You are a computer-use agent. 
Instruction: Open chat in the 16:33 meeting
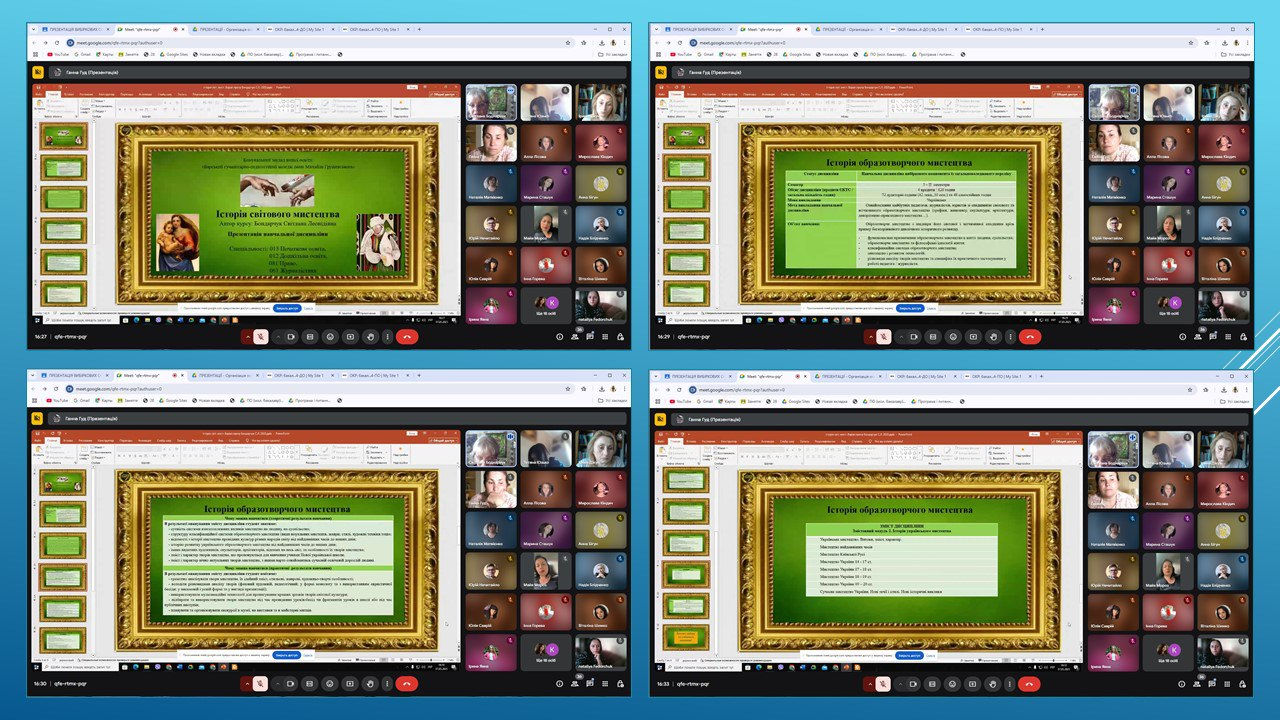click(1212, 684)
